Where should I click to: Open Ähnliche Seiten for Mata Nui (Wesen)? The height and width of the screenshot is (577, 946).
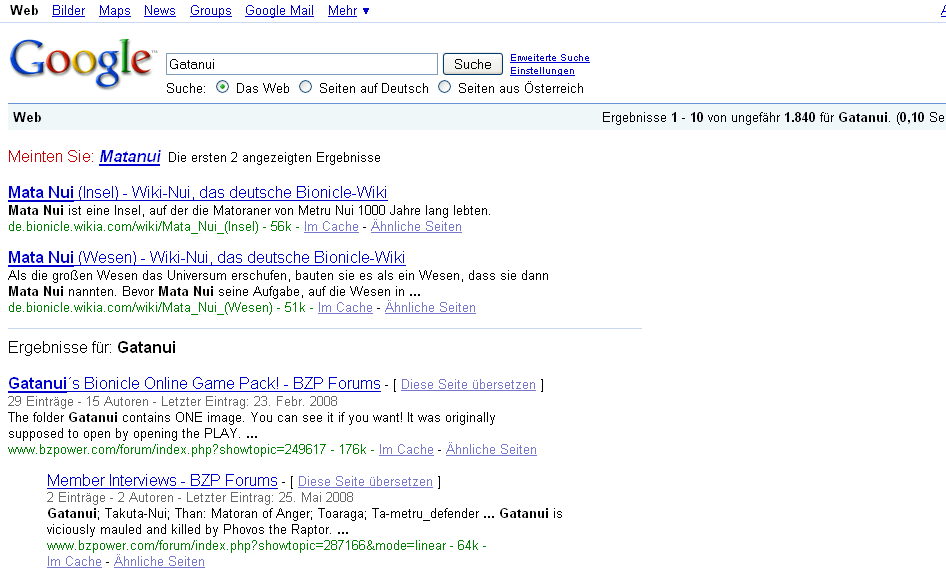point(430,308)
